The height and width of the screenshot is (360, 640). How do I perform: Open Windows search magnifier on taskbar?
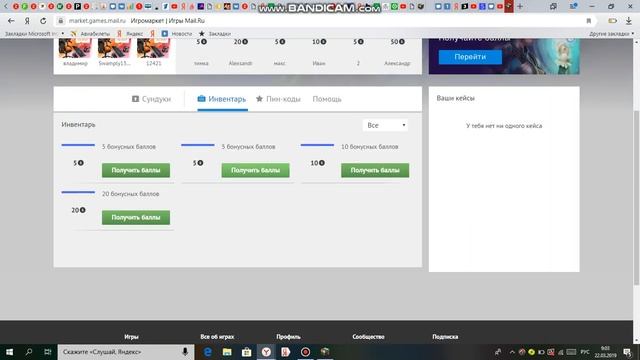(29, 352)
